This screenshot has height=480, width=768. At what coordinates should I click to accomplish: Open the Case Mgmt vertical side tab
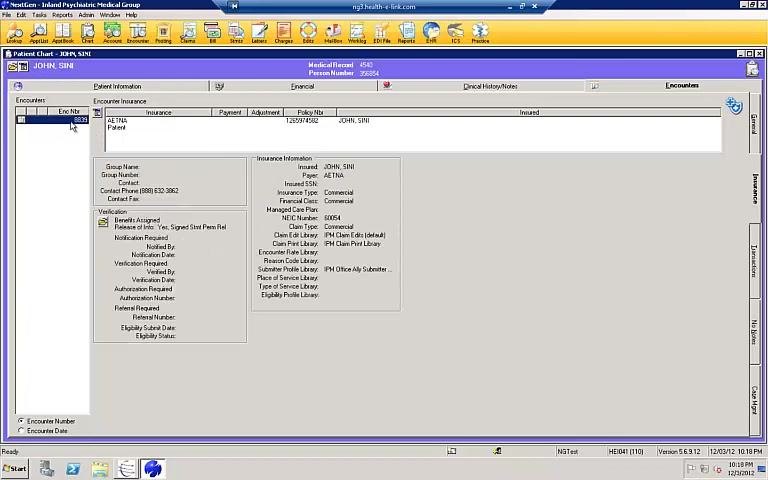click(754, 400)
